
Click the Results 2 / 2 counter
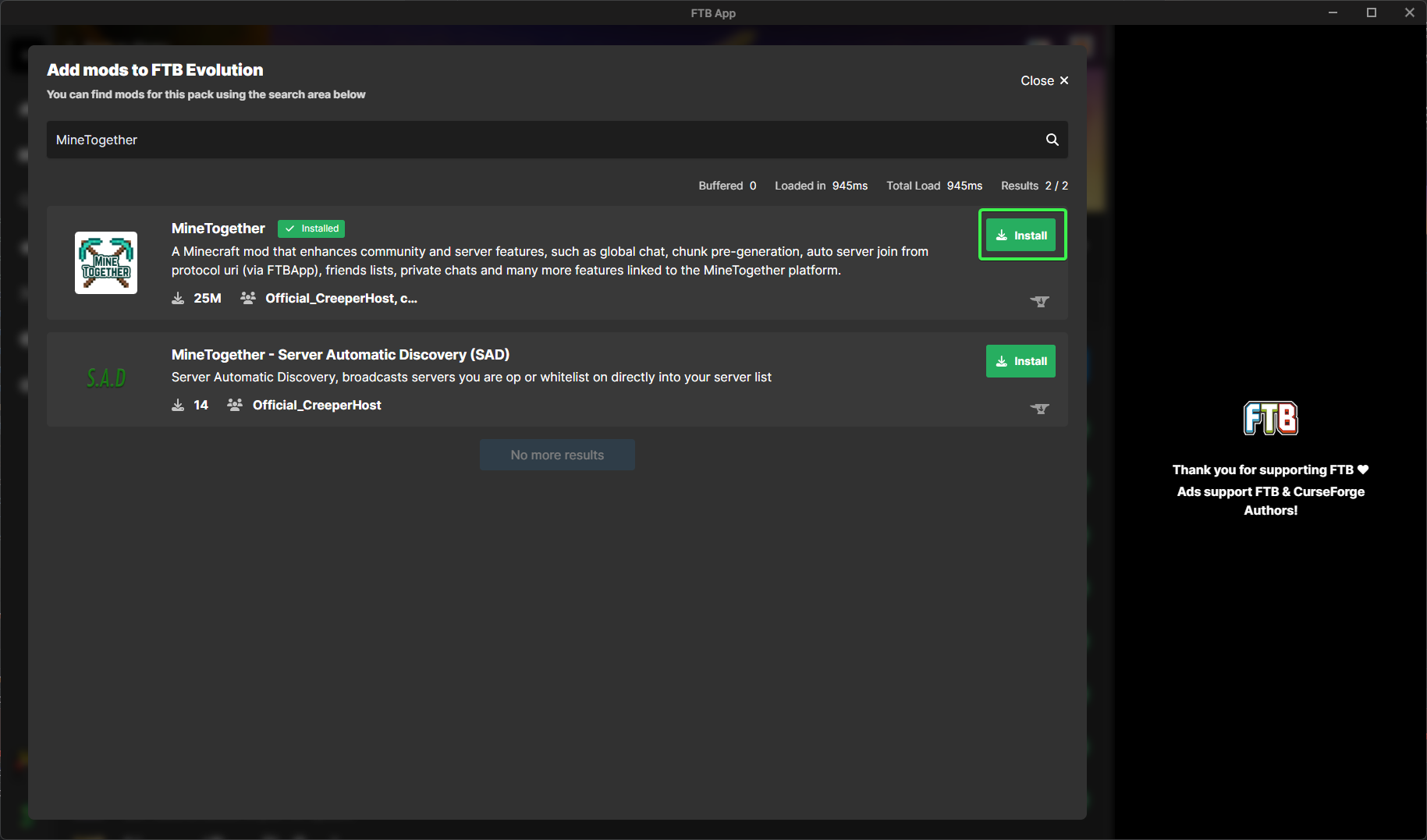(1035, 186)
